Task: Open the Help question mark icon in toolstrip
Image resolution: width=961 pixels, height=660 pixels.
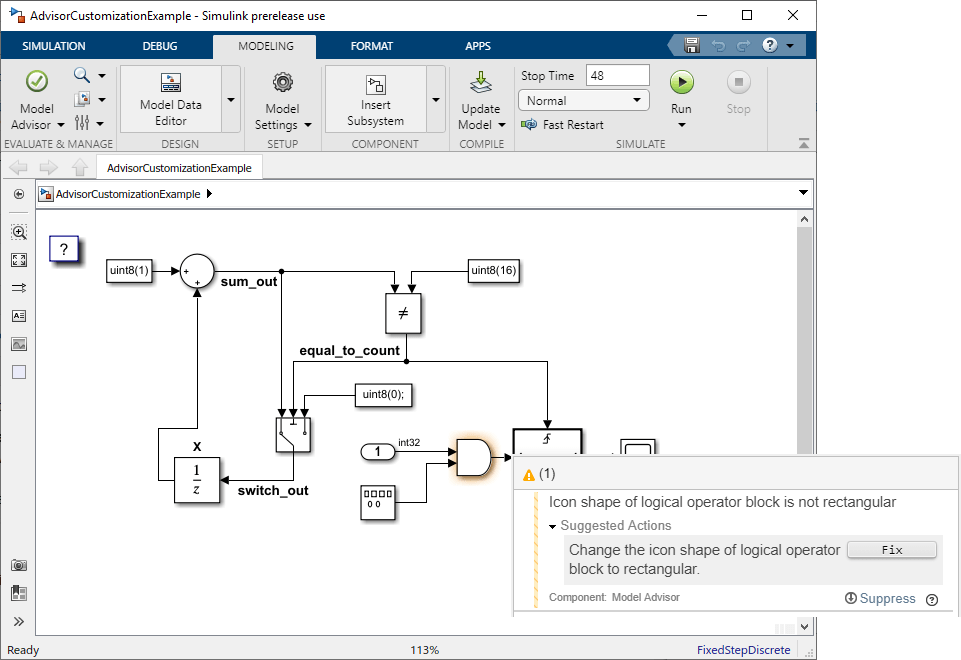Action: coord(770,45)
